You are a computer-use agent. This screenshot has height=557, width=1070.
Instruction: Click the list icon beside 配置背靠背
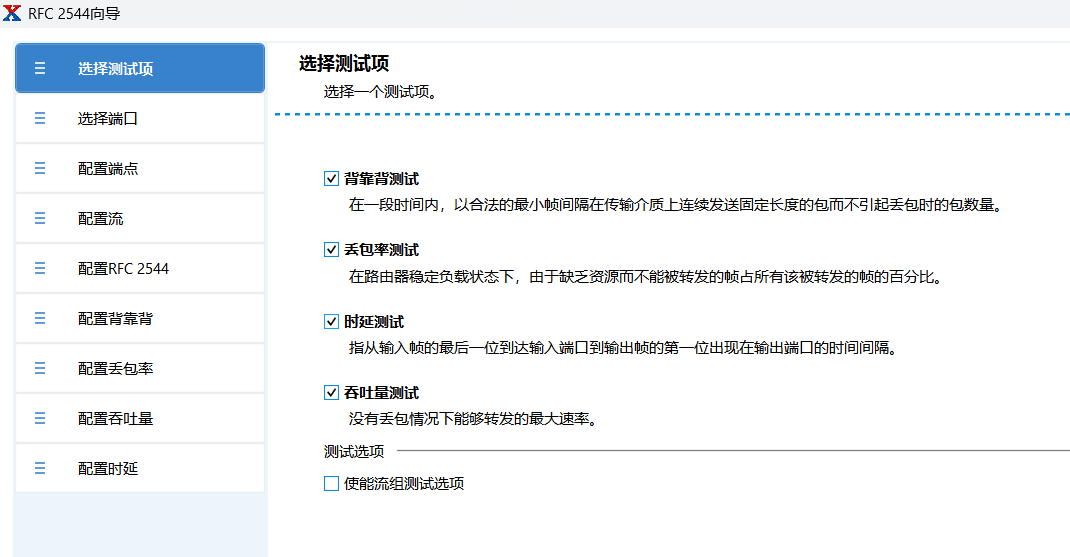pos(40,318)
